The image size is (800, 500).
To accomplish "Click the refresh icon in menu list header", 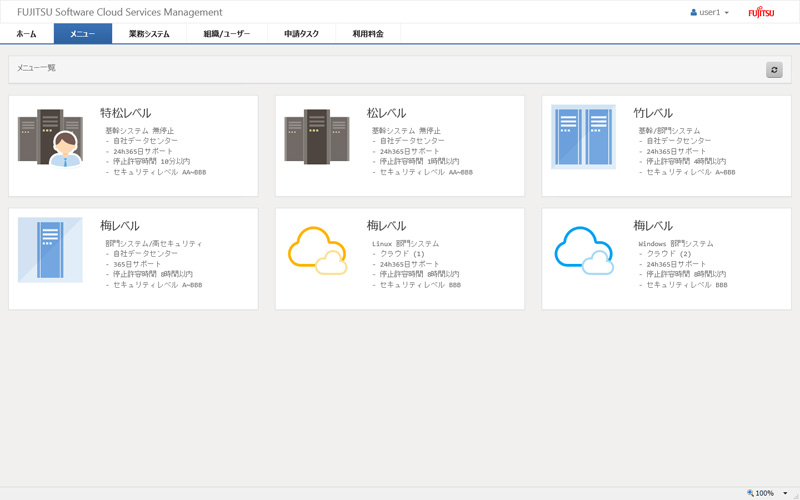I will 774,70.
